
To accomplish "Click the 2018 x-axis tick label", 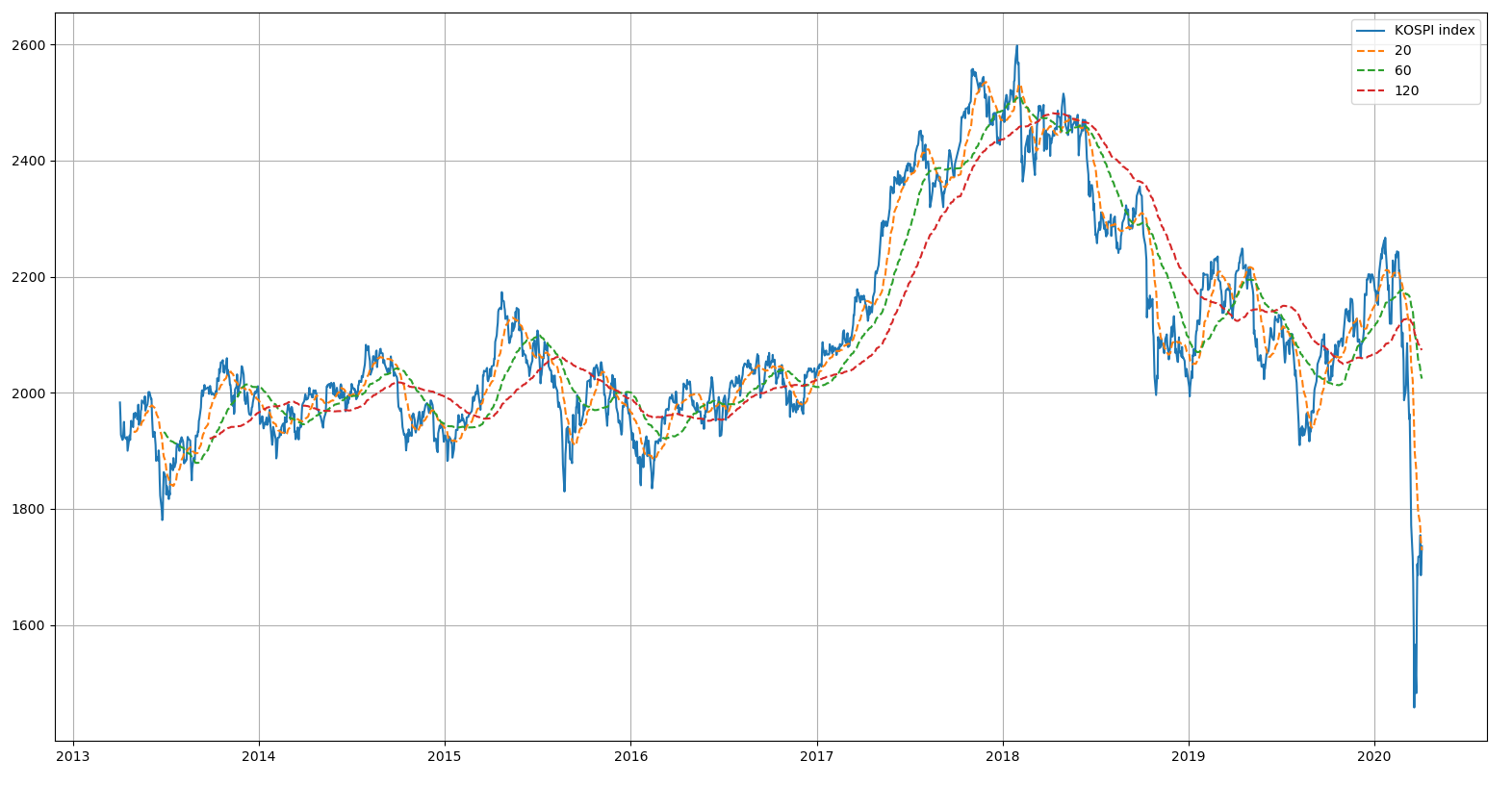I will (1003, 756).
